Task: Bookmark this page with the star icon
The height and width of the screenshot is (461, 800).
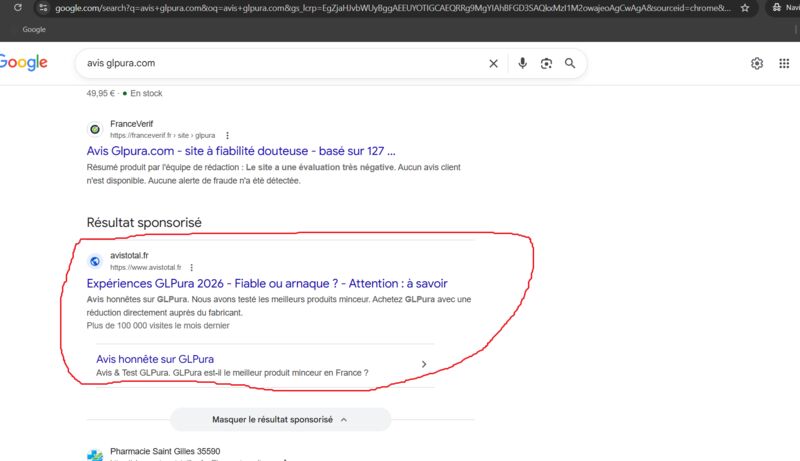Action: [745, 8]
